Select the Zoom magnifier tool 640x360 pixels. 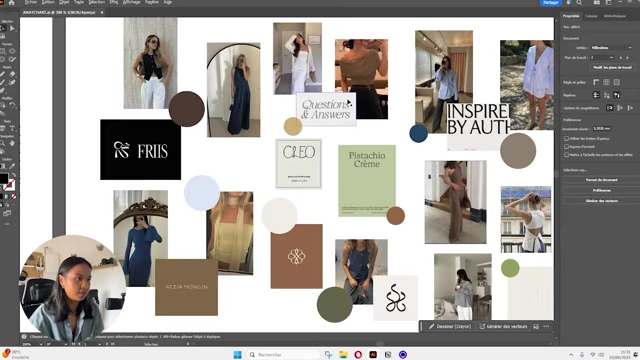(x=3, y=143)
